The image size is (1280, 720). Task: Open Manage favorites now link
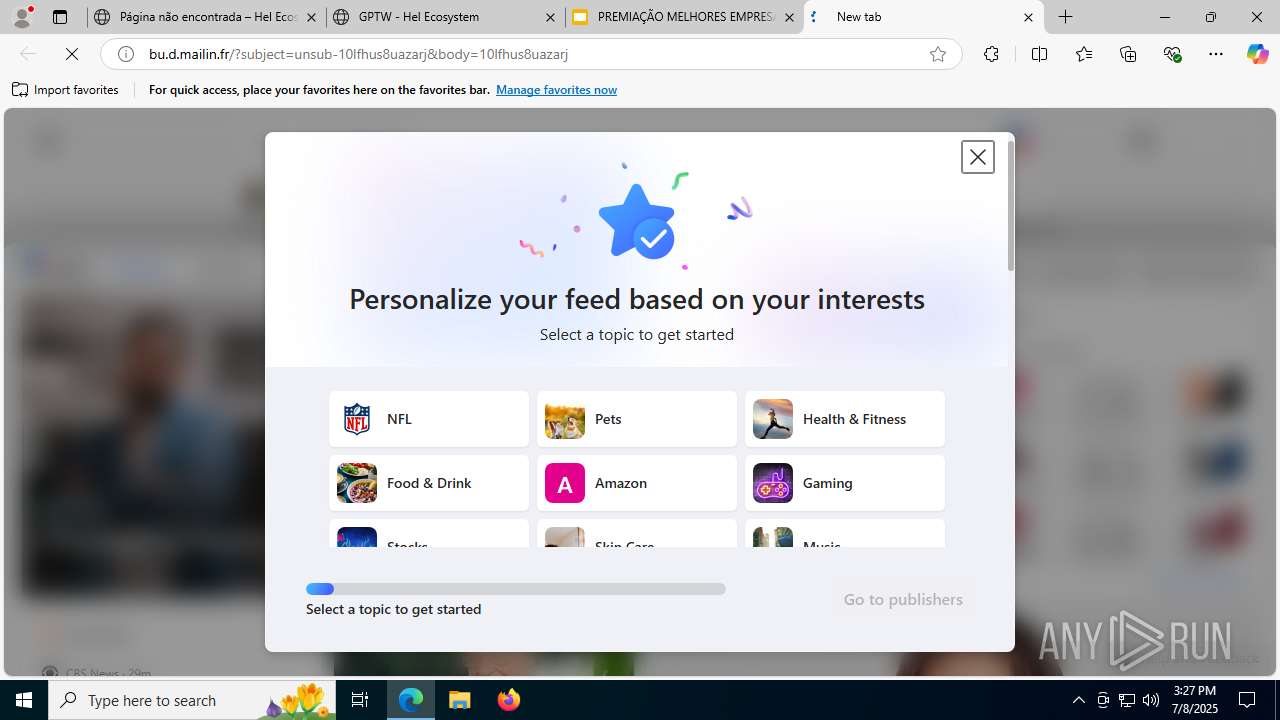pos(556,90)
